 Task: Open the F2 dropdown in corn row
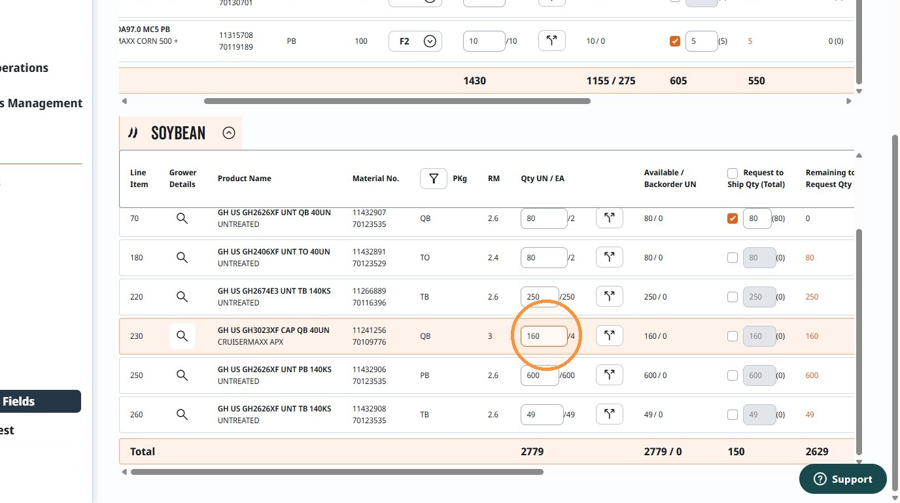pyautogui.click(x=415, y=41)
